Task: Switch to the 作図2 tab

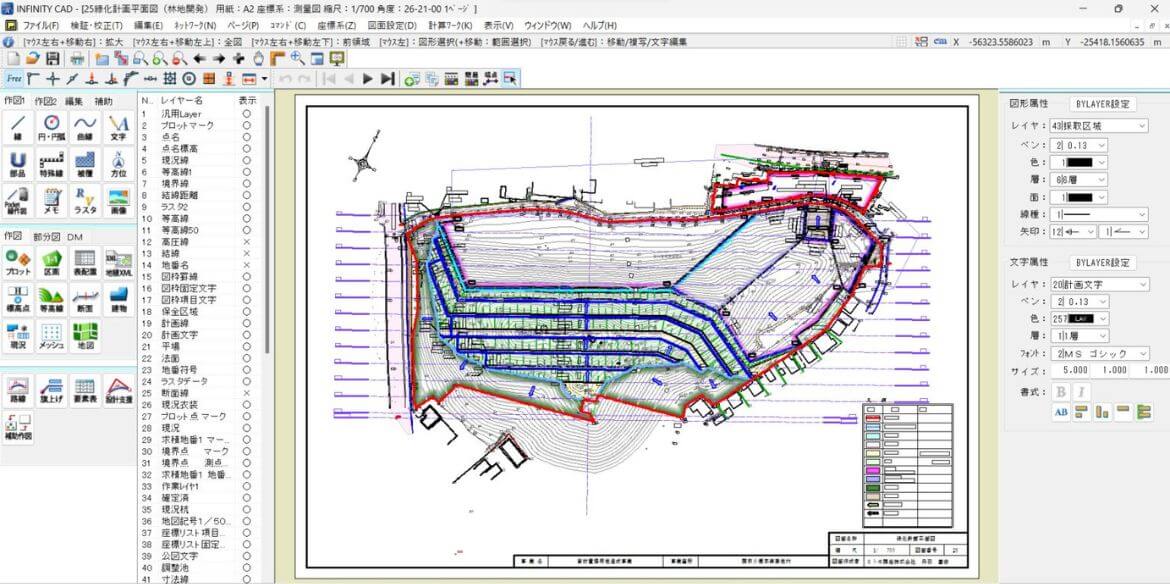Action: click(x=46, y=101)
